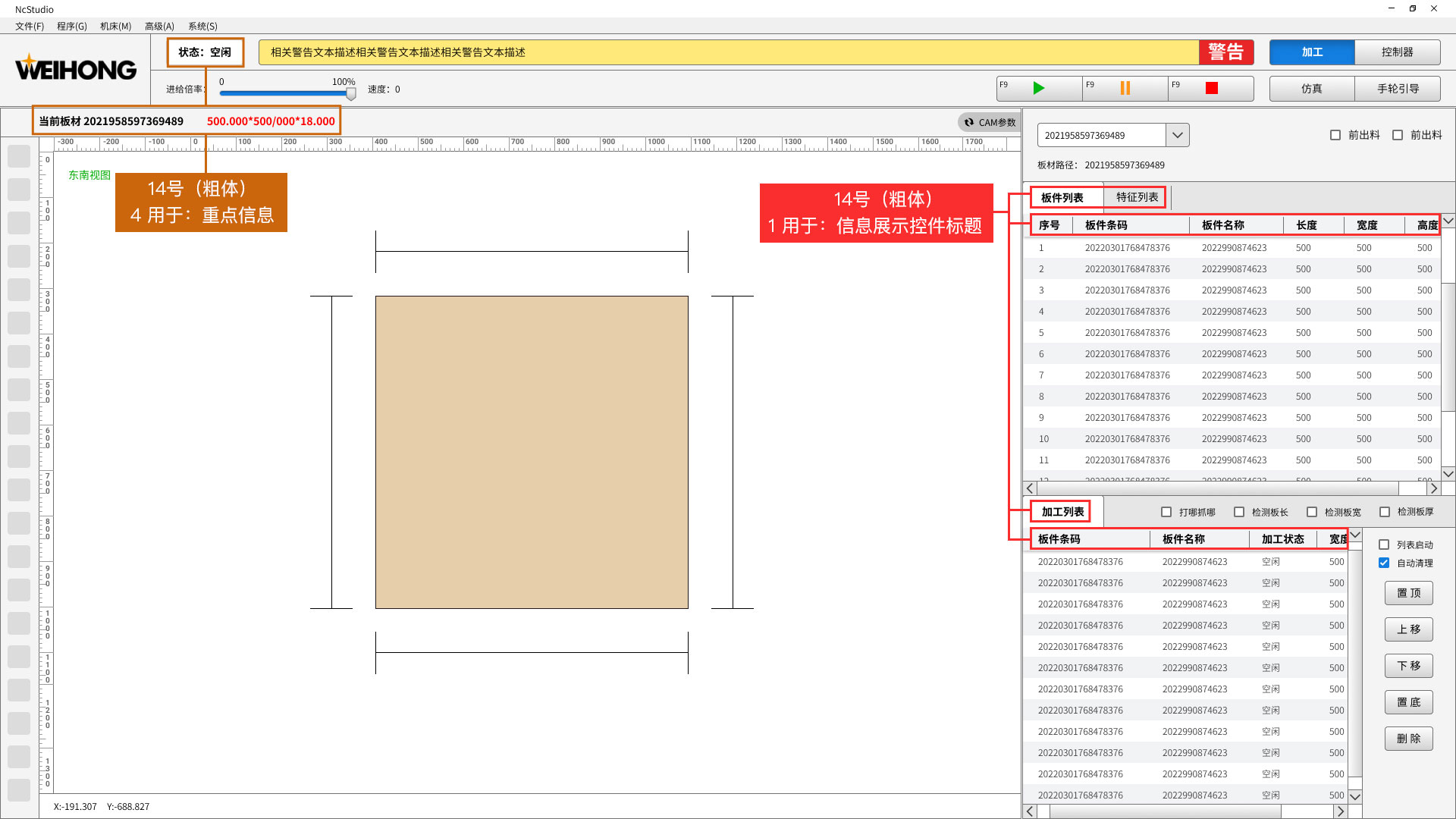
Task: Open the 程序(G) menu
Action: point(72,26)
